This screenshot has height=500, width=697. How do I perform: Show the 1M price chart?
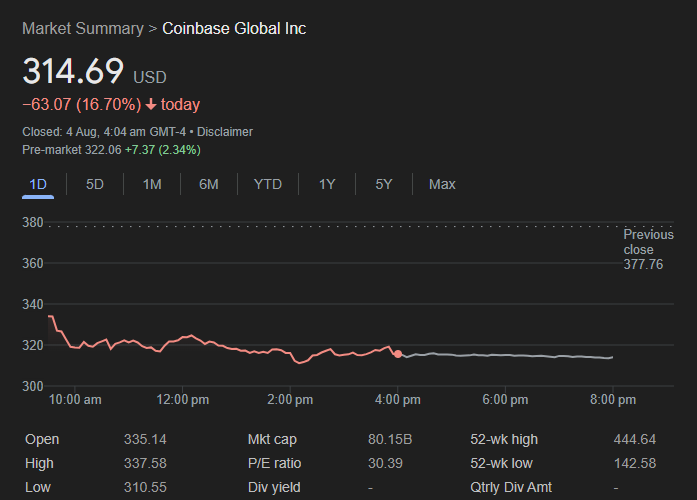[152, 184]
